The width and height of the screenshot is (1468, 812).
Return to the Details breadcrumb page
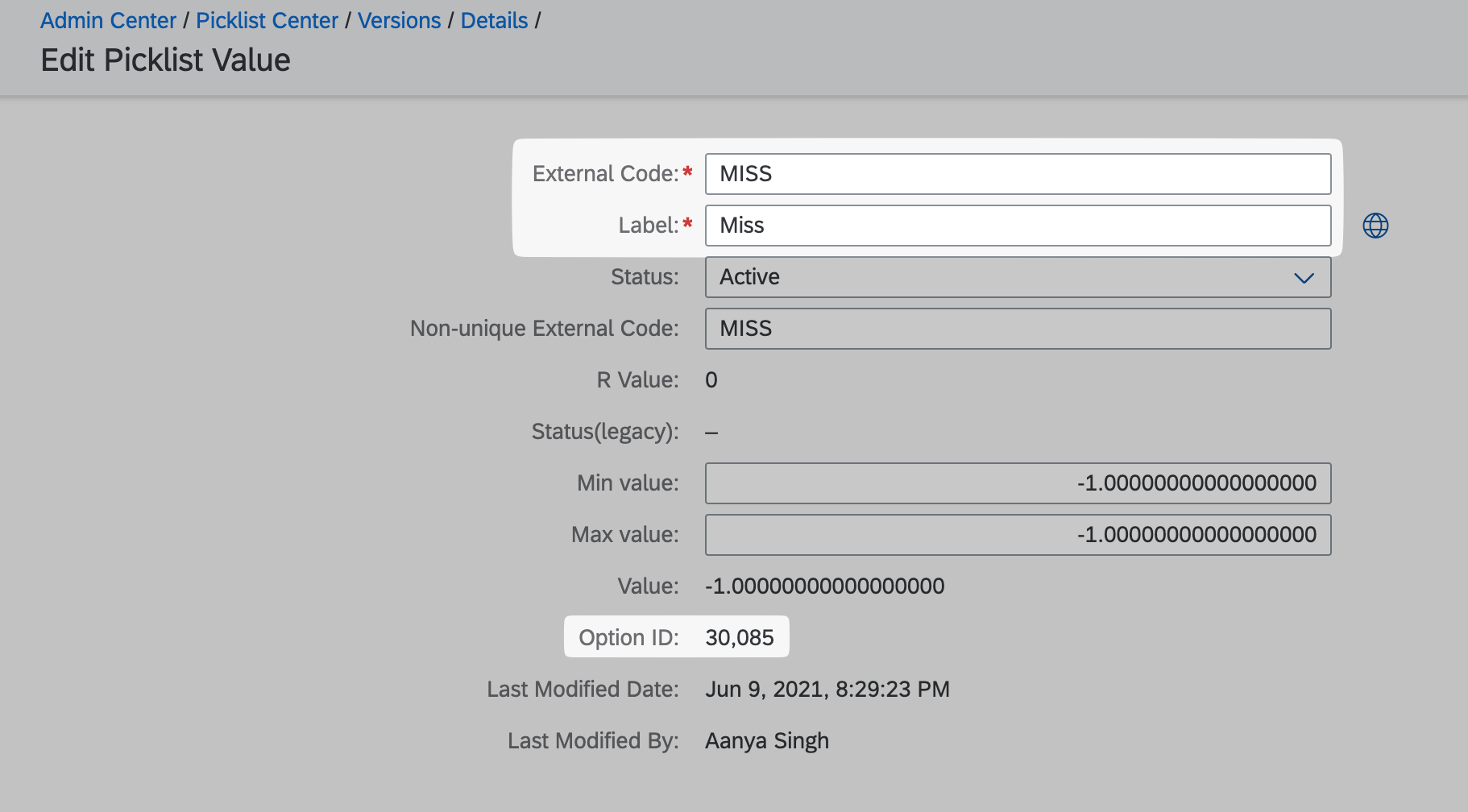click(x=494, y=21)
